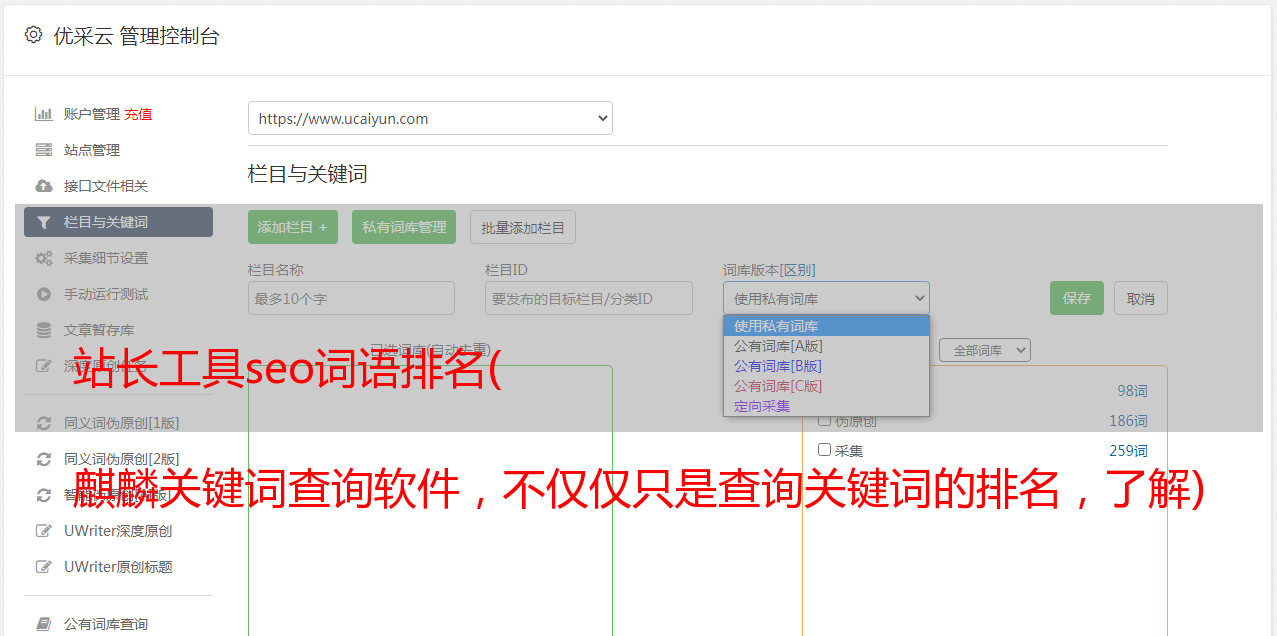This screenshot has width=1277, height=636.
Task: Click the 取消 button
Action: [1141, 298]
